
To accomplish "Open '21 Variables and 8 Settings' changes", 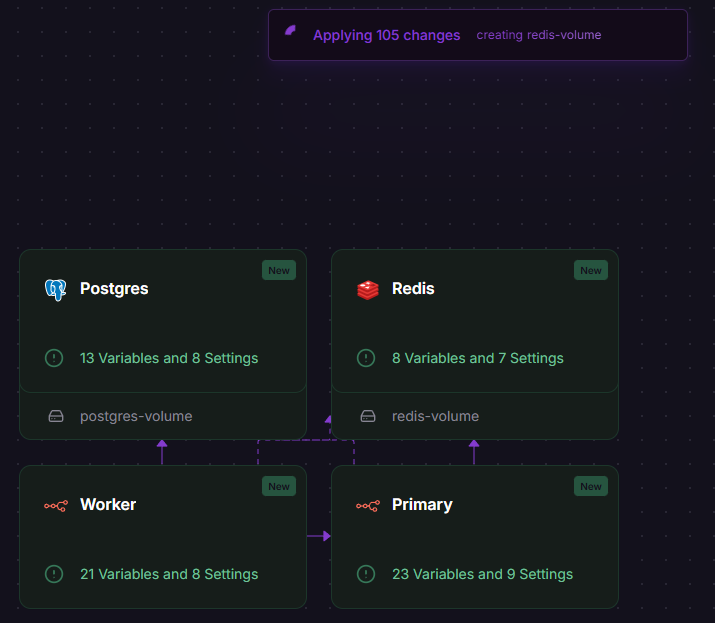I will click(x=169, y=575).
